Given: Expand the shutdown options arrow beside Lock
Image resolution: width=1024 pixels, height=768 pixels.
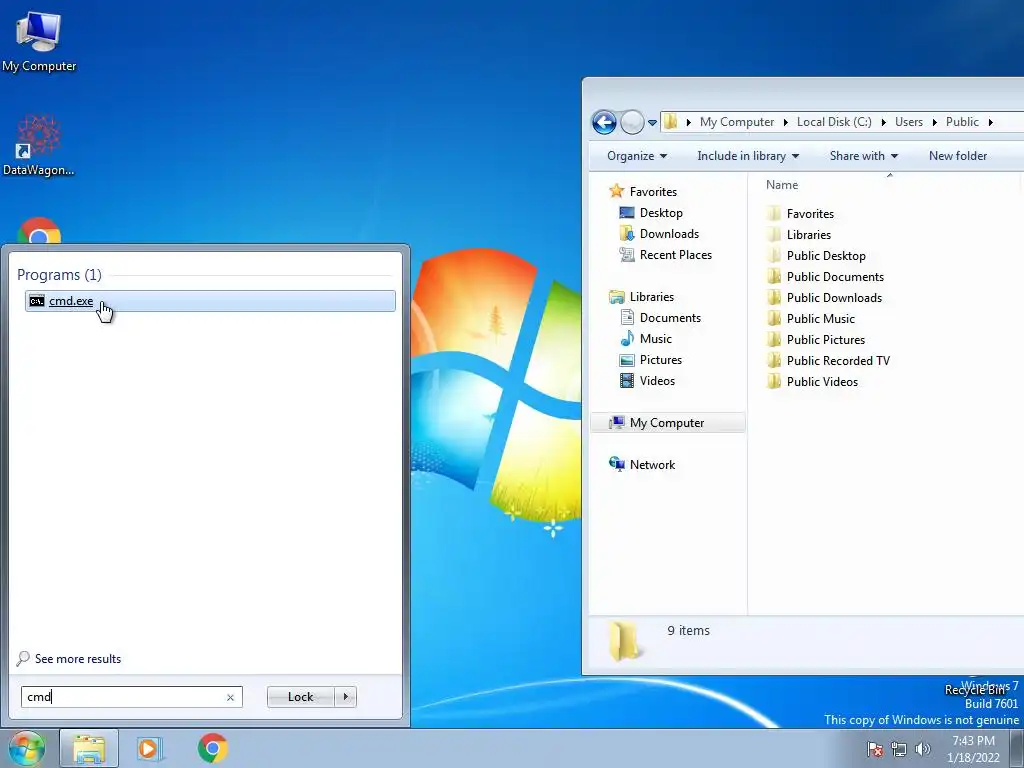Looking at the screenshot, I should (x=345, y=697).
